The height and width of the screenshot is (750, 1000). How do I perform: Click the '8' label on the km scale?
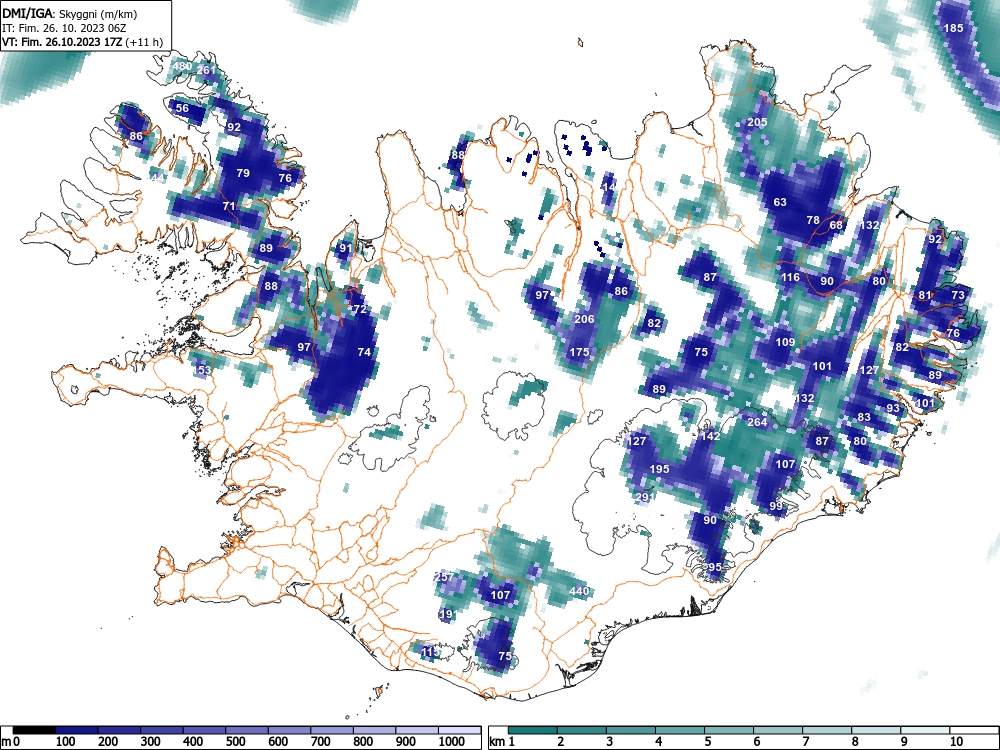click(855, 742)
